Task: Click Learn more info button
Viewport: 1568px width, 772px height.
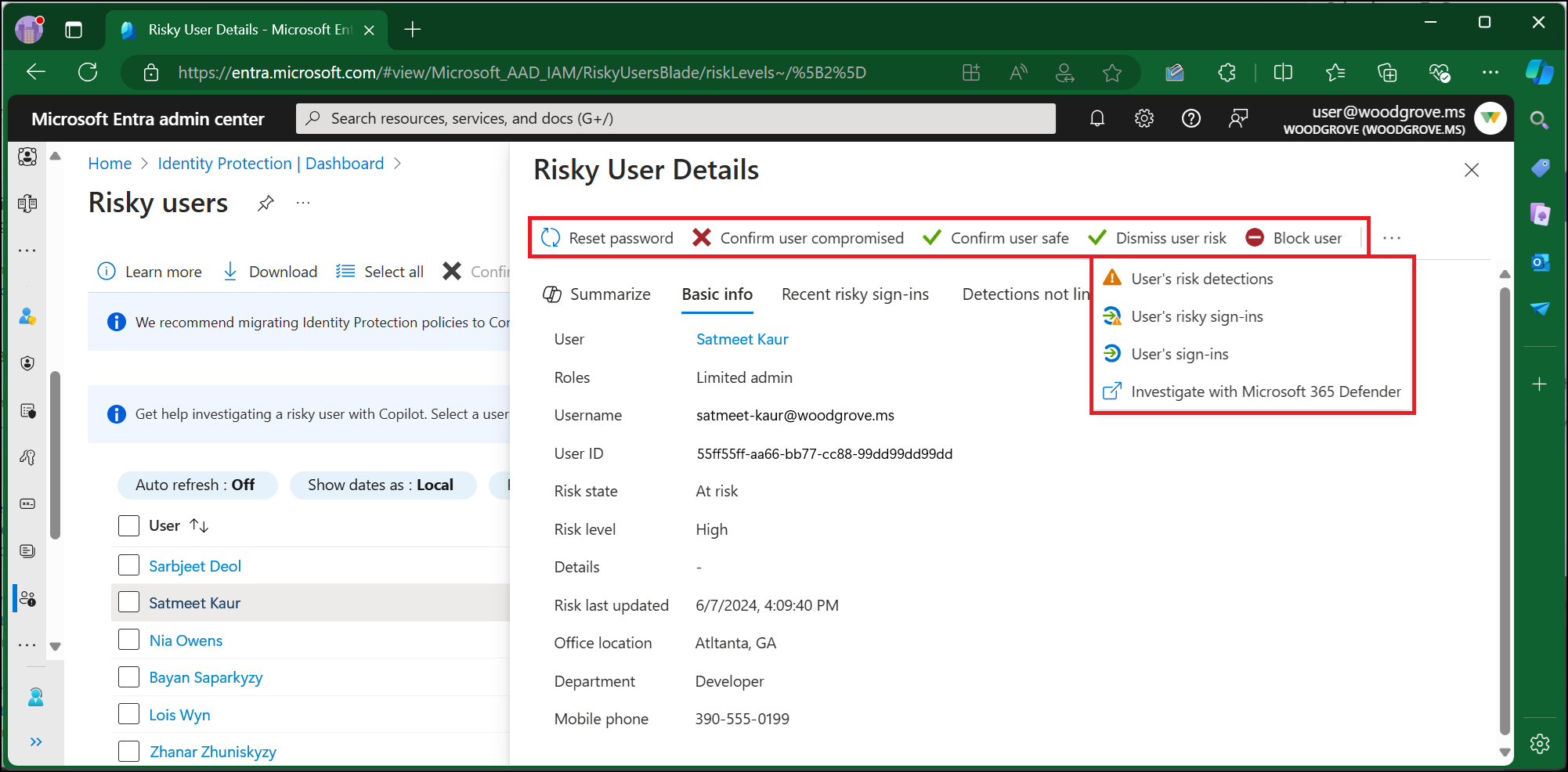Action: (150, 272)
